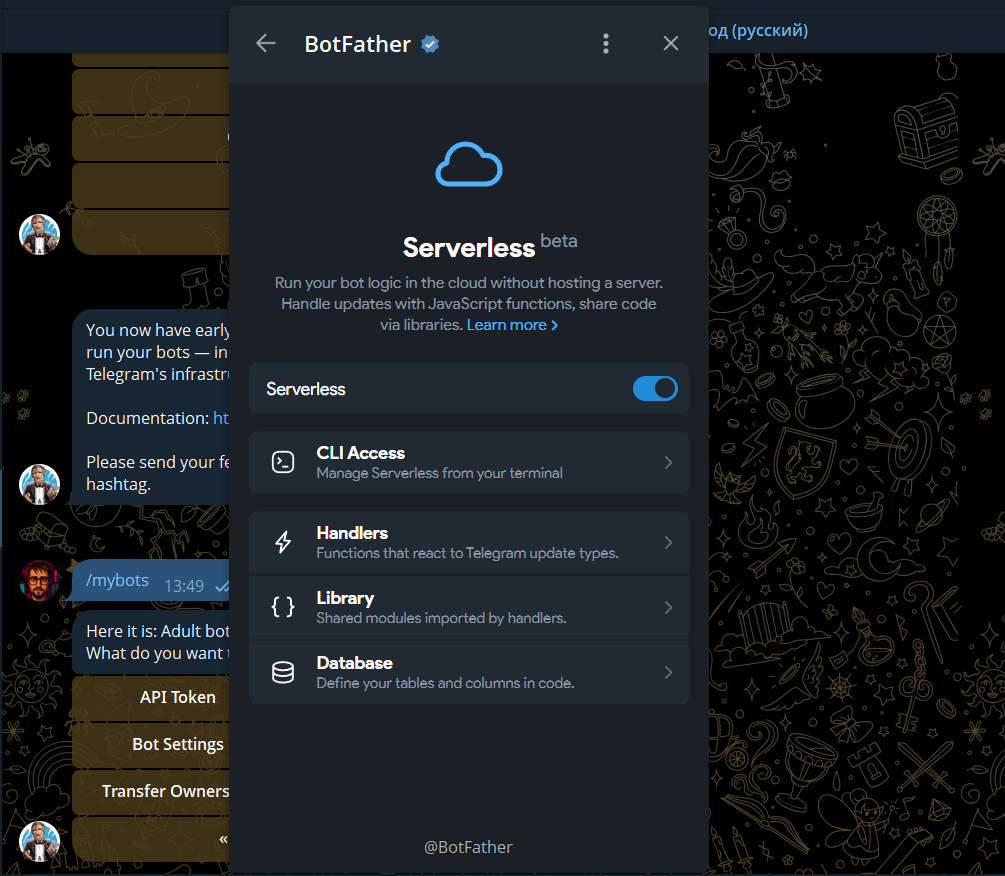Click the Handlers lightning bolt icon
This screenshot has width=1005, height=876.
coord(283,542)
